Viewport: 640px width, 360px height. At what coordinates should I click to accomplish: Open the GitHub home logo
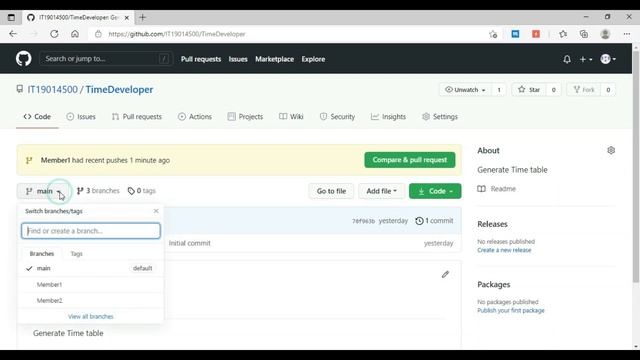pos(24,59)
